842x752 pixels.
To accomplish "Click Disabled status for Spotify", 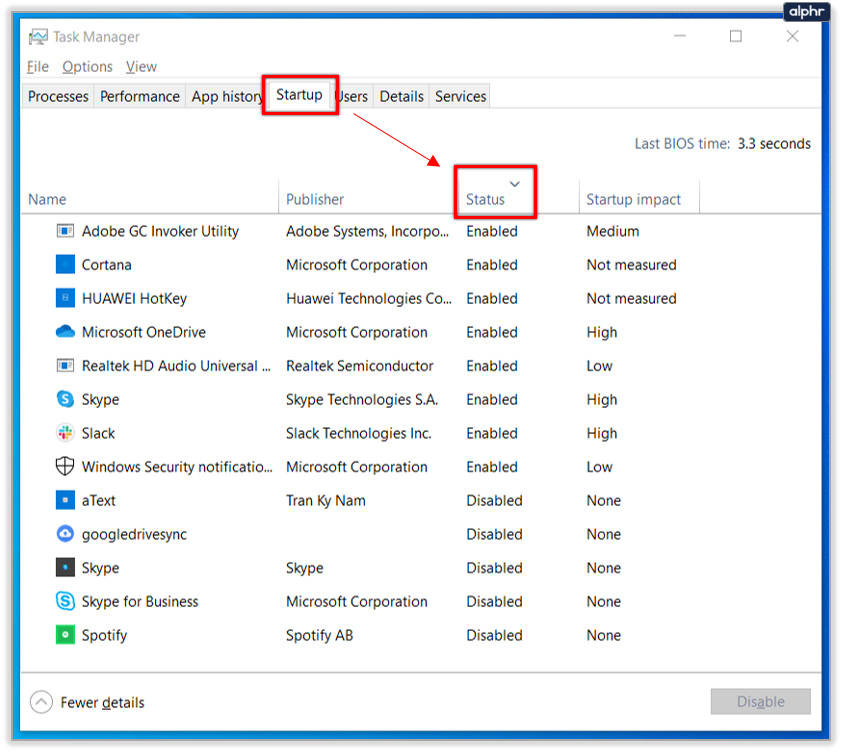I will click(x=494, y=635).
